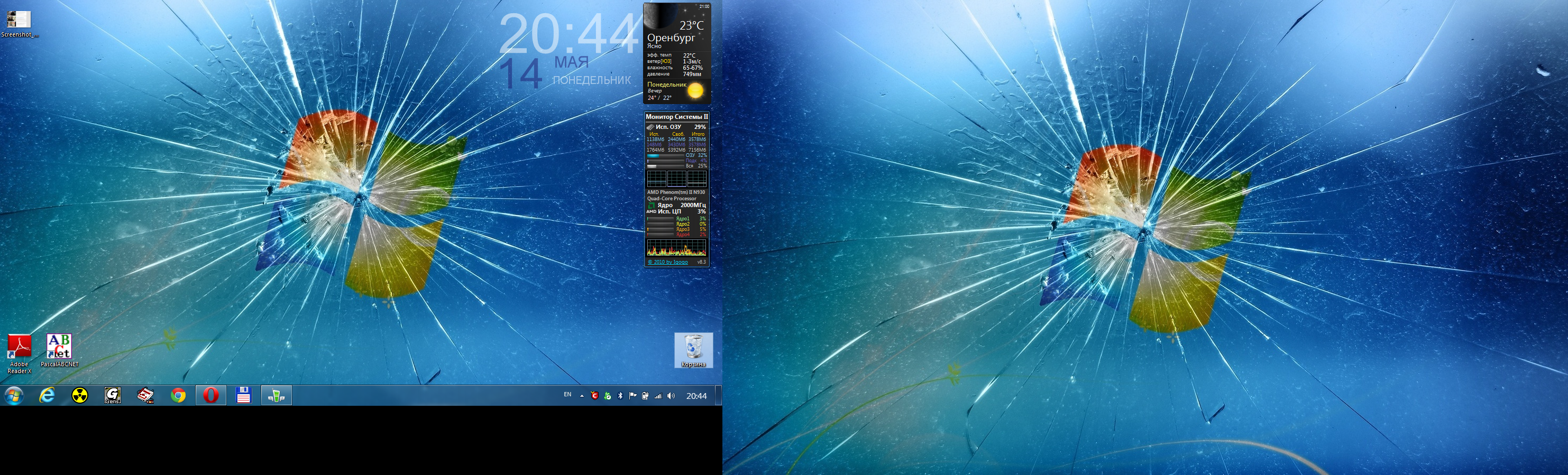
Task: Switch to the Opera browser window
Action: tap(210, 395)
